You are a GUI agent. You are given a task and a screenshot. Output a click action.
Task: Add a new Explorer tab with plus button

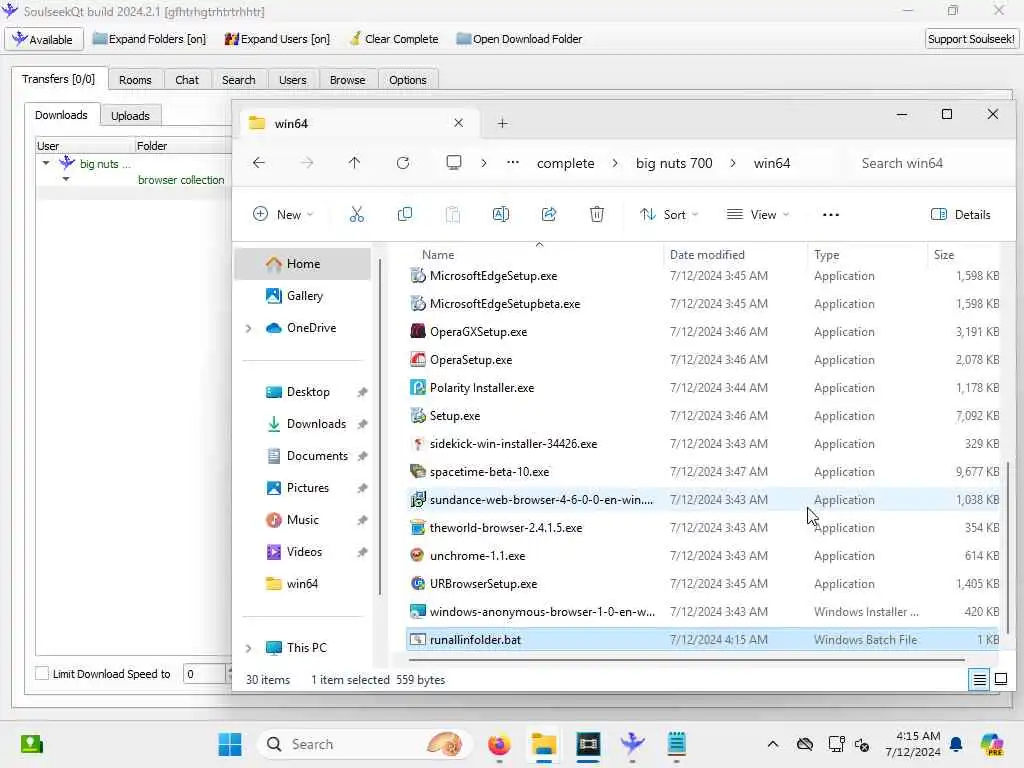502,123
